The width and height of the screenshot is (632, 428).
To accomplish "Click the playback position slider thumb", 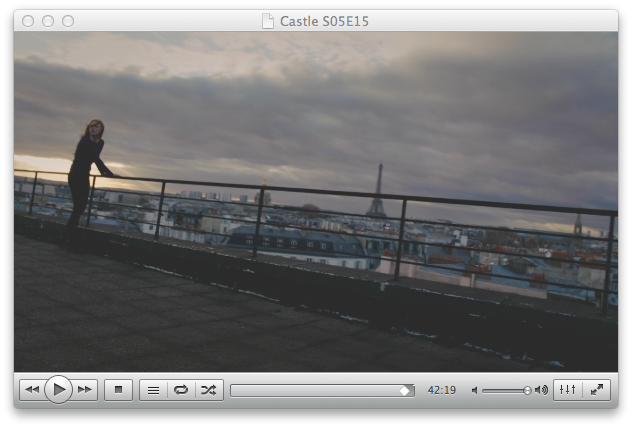I will (405, 390).
